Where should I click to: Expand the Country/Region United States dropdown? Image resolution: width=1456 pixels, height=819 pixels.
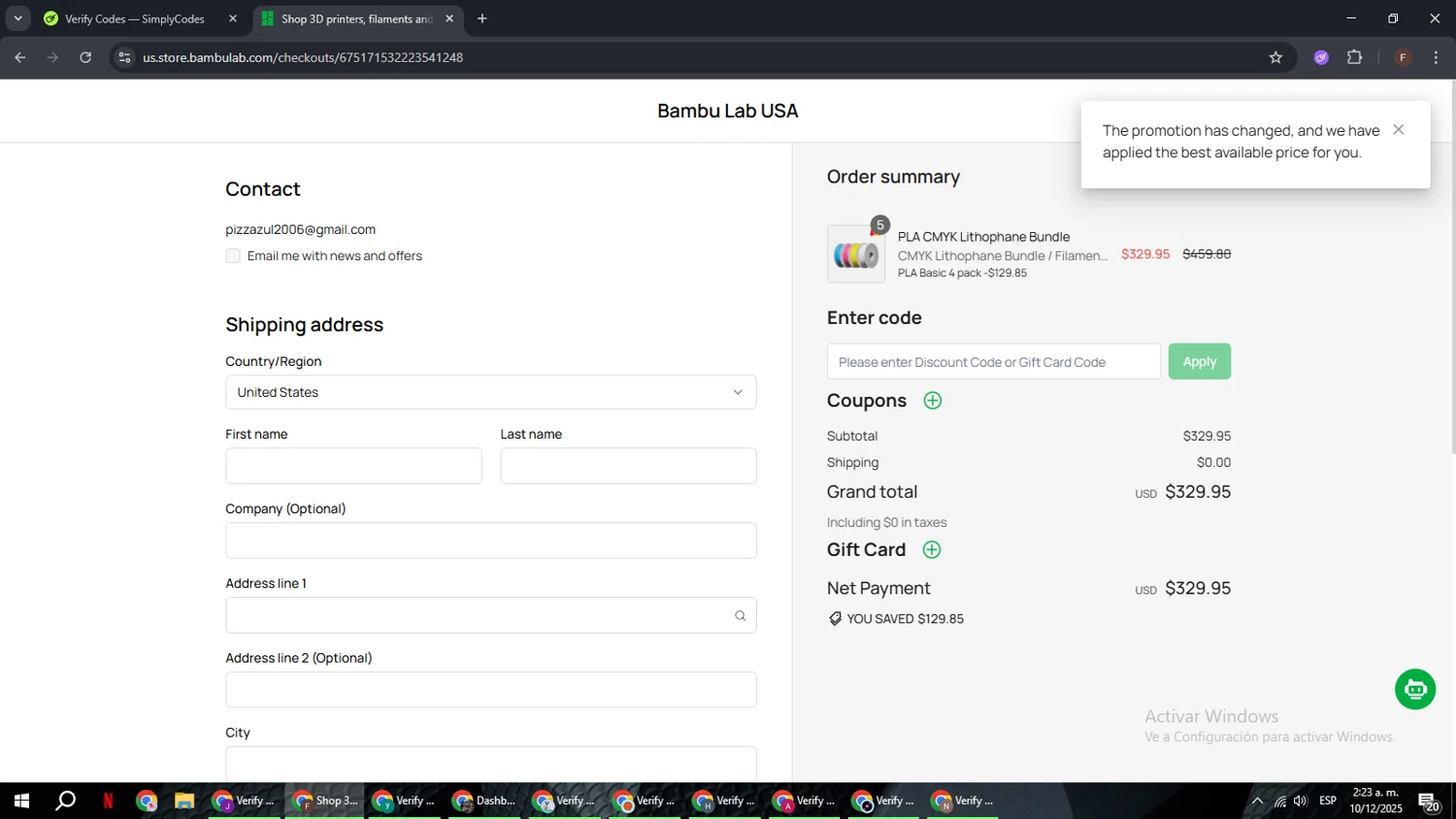tap(491, 392)
